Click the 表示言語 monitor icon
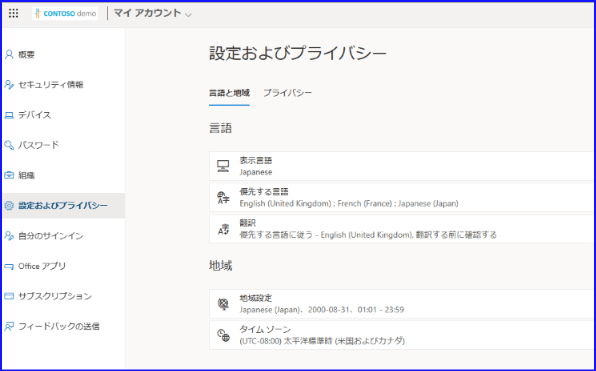 (223, 166)
